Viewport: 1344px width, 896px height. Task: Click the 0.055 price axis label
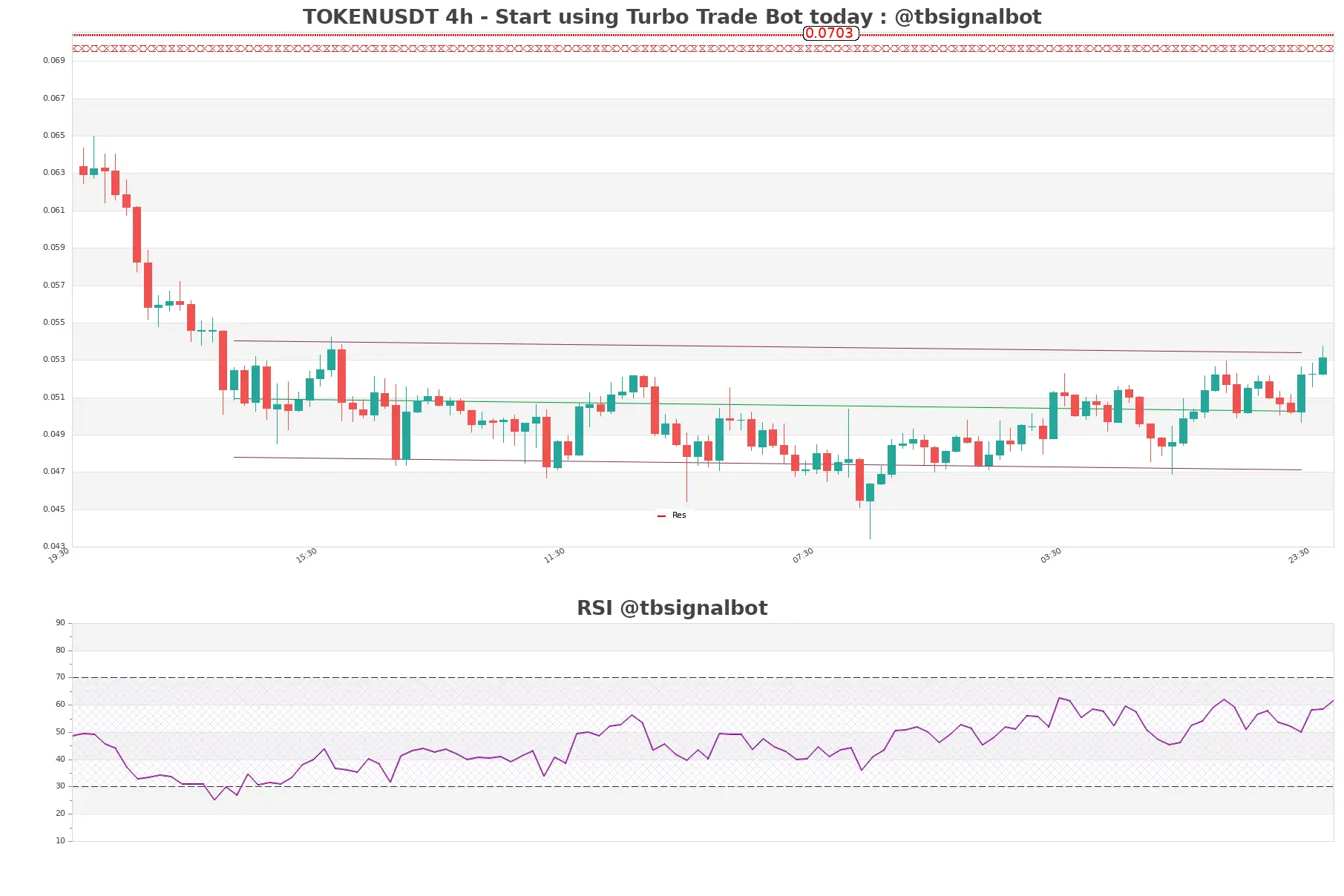(x=54, y=323)
